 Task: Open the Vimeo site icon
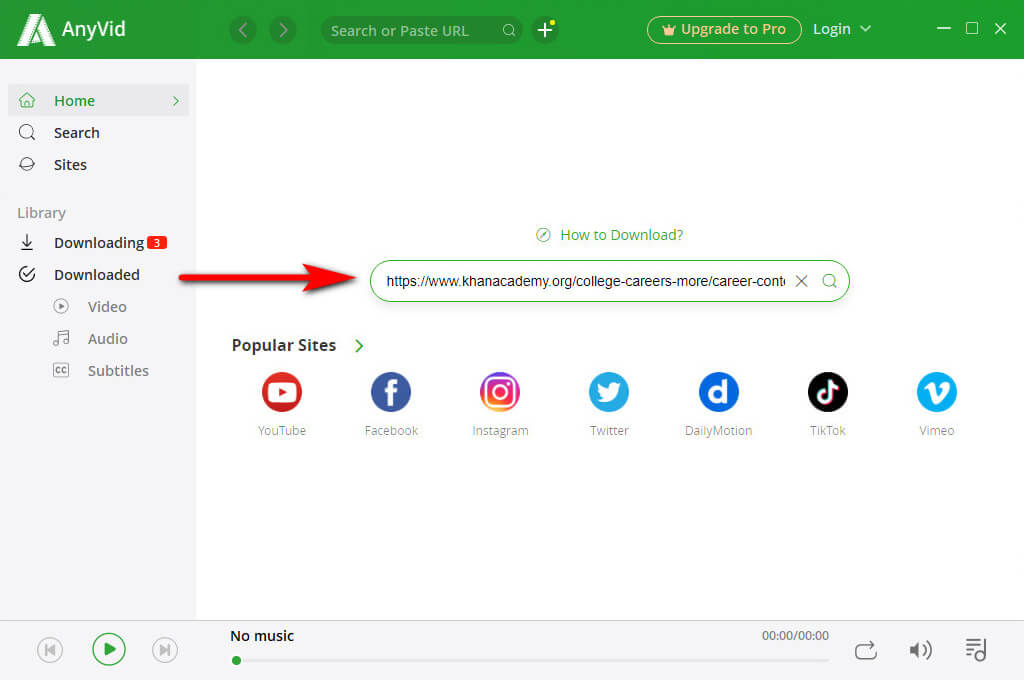[x=936, y=393]
